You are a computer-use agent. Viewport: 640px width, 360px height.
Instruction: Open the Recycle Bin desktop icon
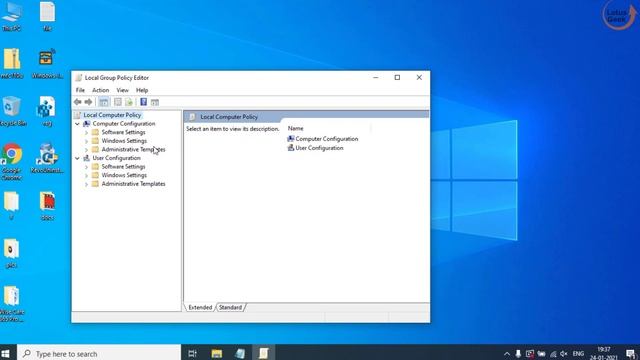pyautogui.click(x=12, y=111)
